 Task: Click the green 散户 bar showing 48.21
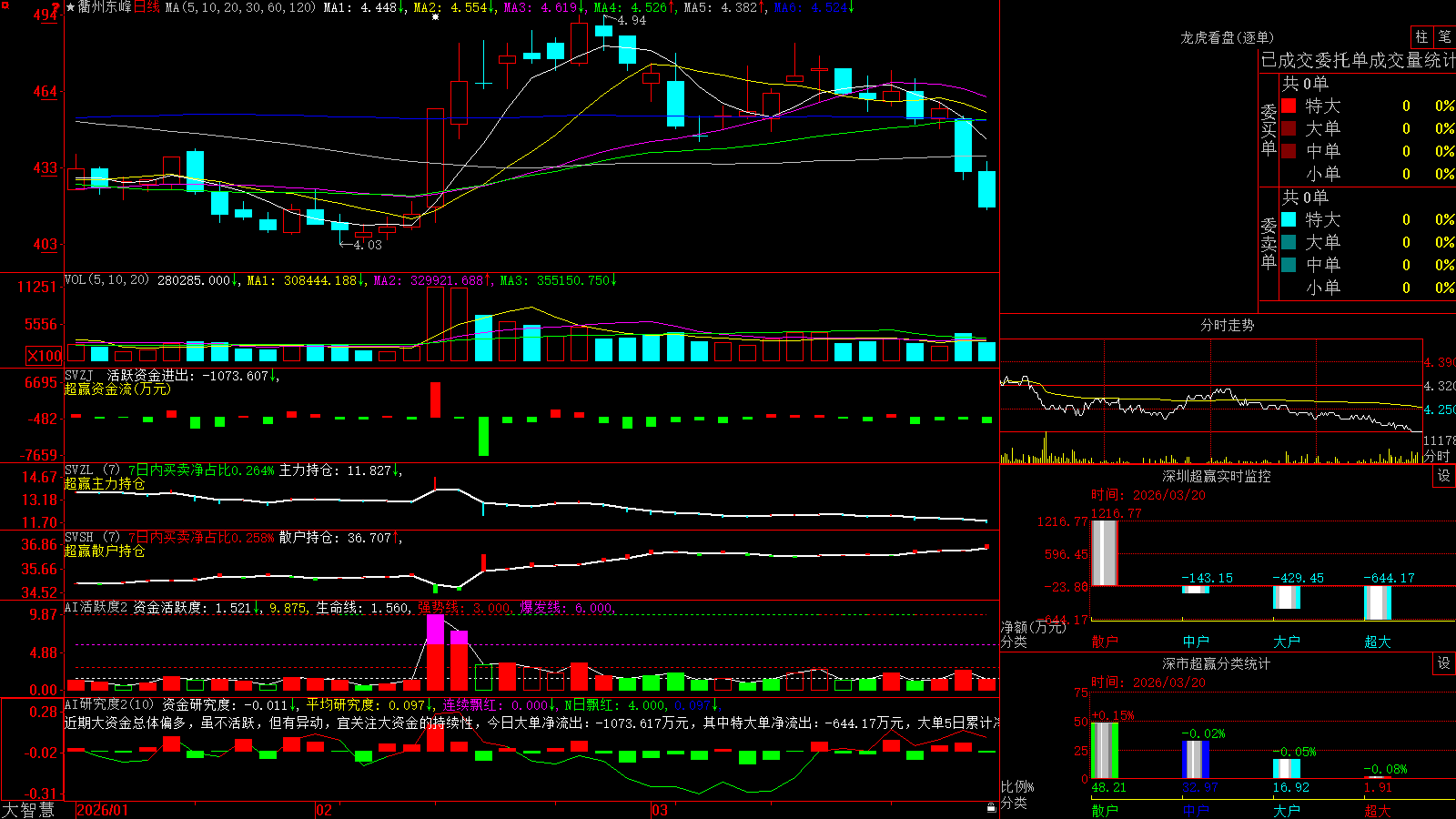click(1104, 751)
